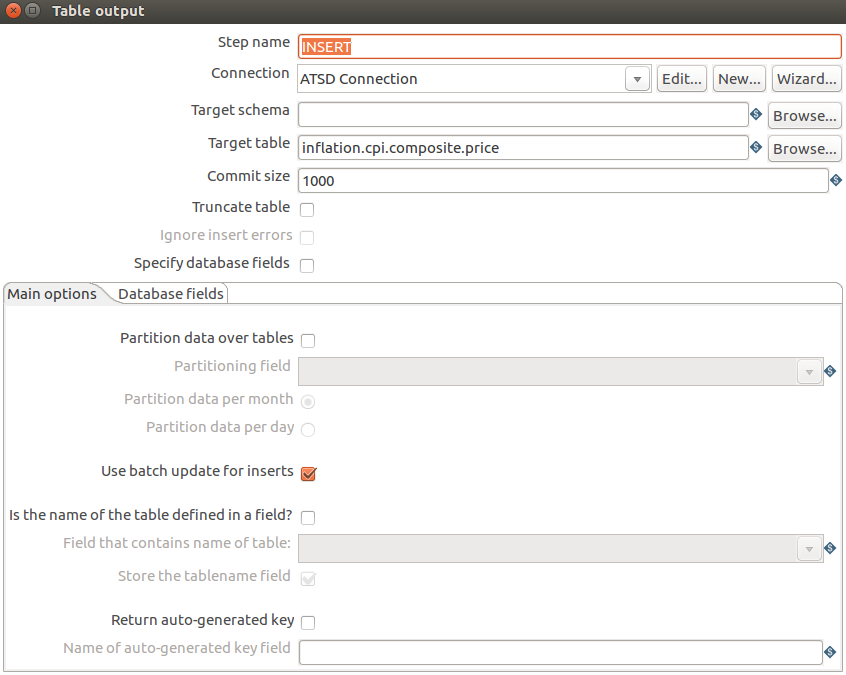Select the Main options tab
The width and height of the screenshot is (846, 675).
(x=52, y=294)
